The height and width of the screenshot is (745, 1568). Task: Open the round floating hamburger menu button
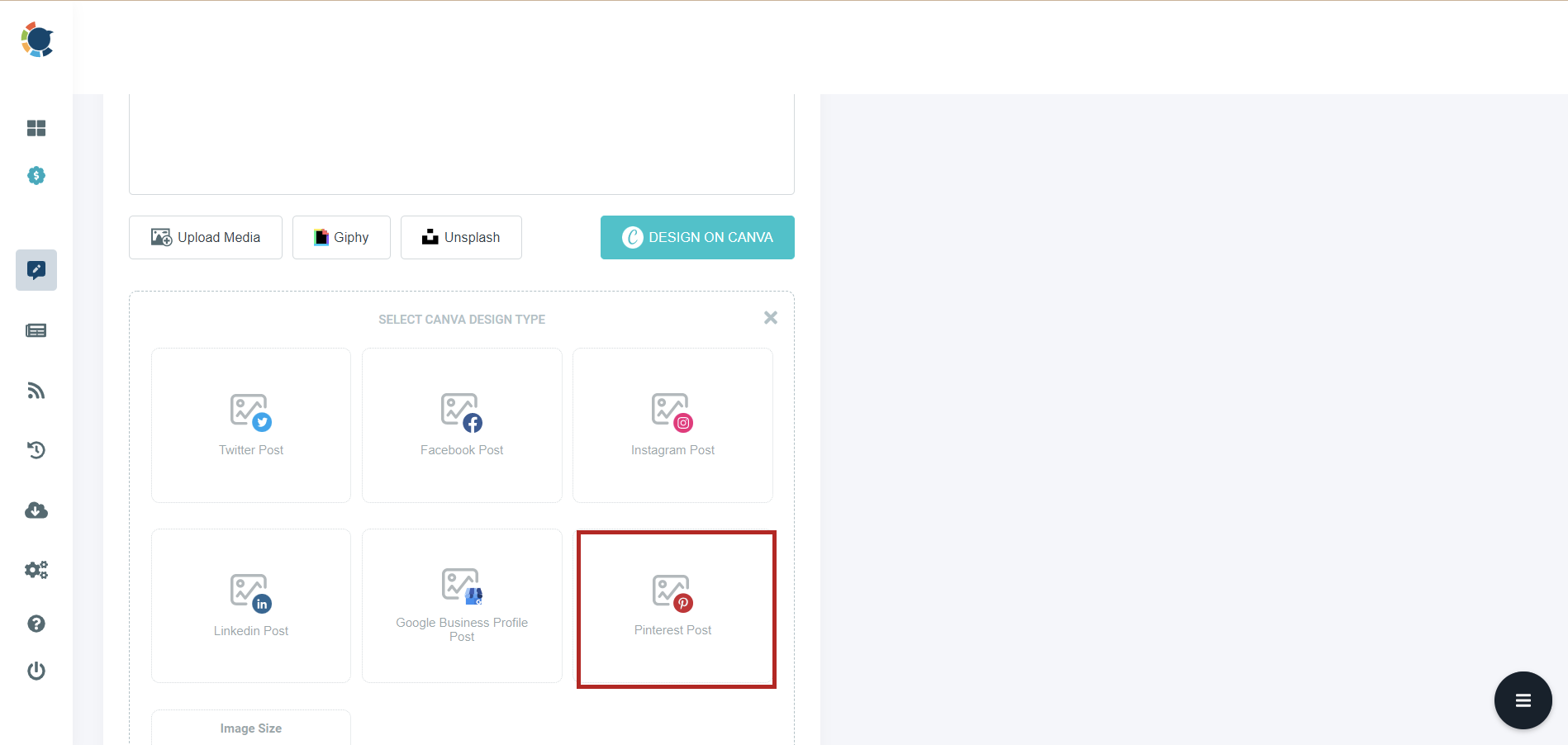tap(1523, 700)
